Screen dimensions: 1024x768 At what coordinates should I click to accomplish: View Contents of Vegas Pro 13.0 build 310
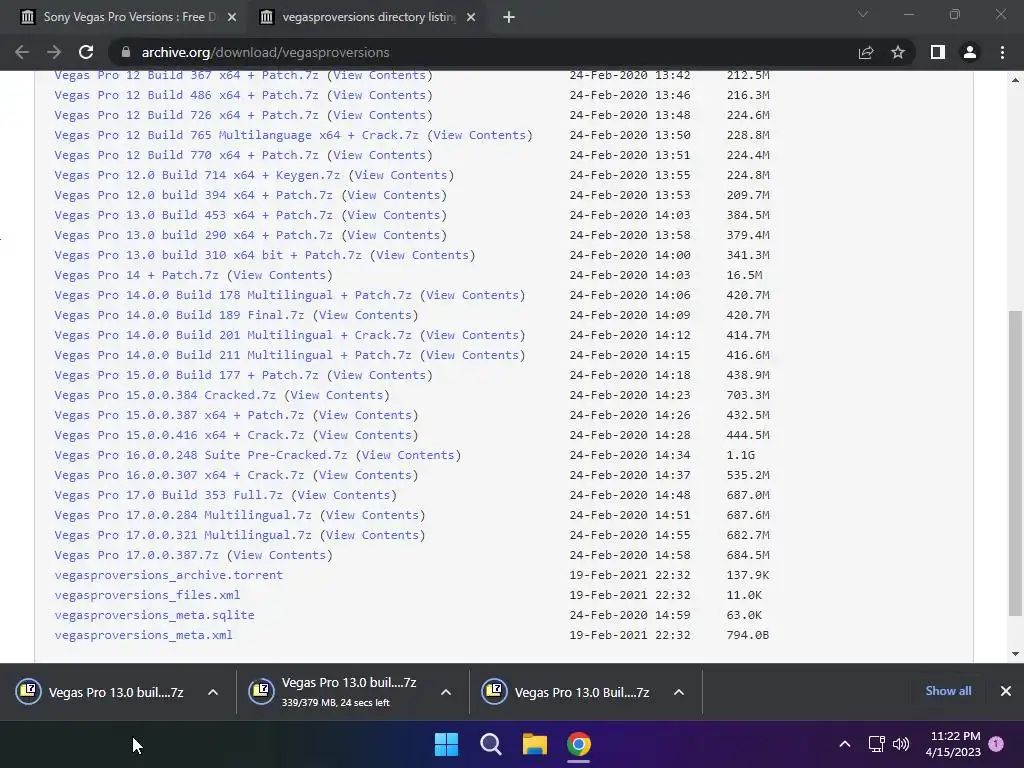tap(423, 255)
